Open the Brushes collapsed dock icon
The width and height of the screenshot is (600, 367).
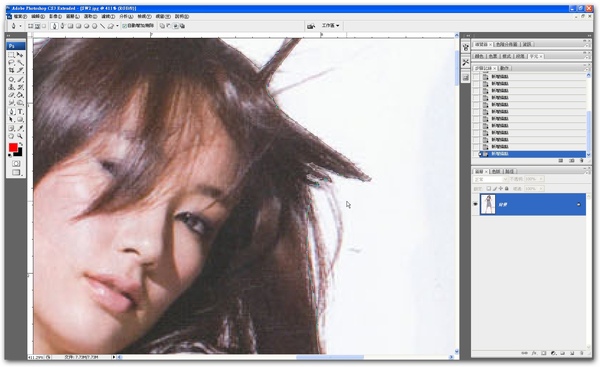pos(465,47)
